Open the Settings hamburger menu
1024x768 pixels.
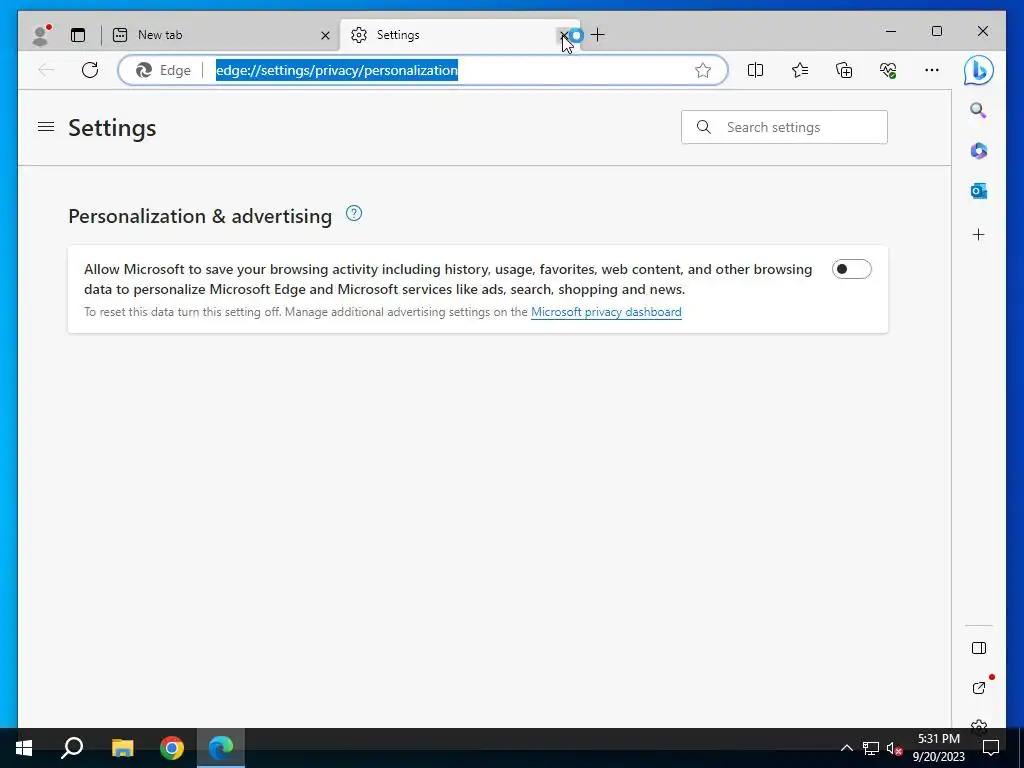(x=46, y=127)
